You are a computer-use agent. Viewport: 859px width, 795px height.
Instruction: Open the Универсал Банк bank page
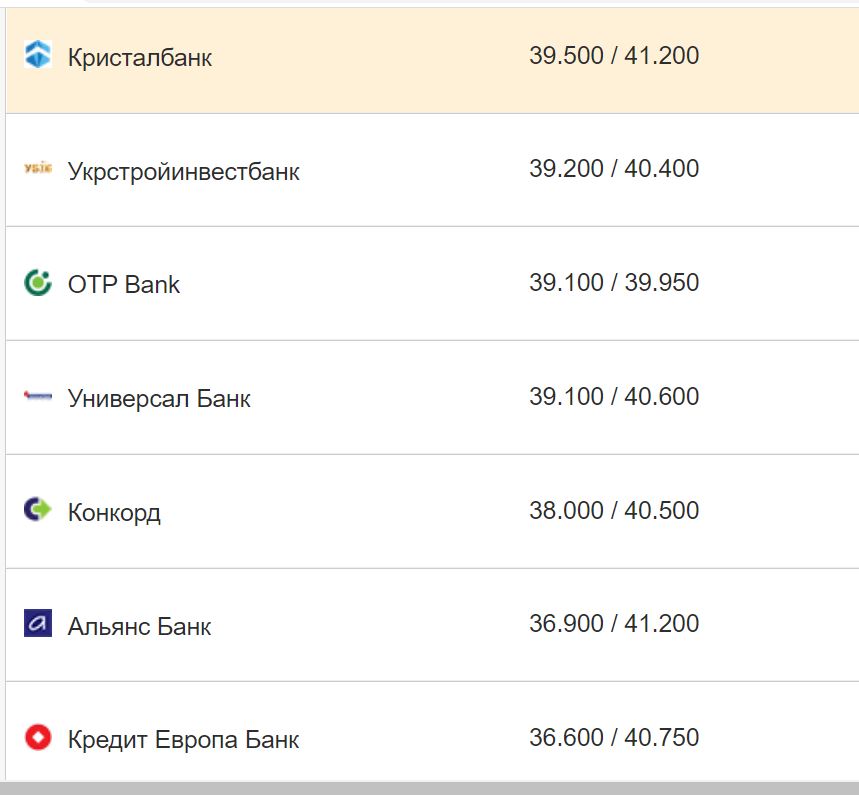coord(160,398)
